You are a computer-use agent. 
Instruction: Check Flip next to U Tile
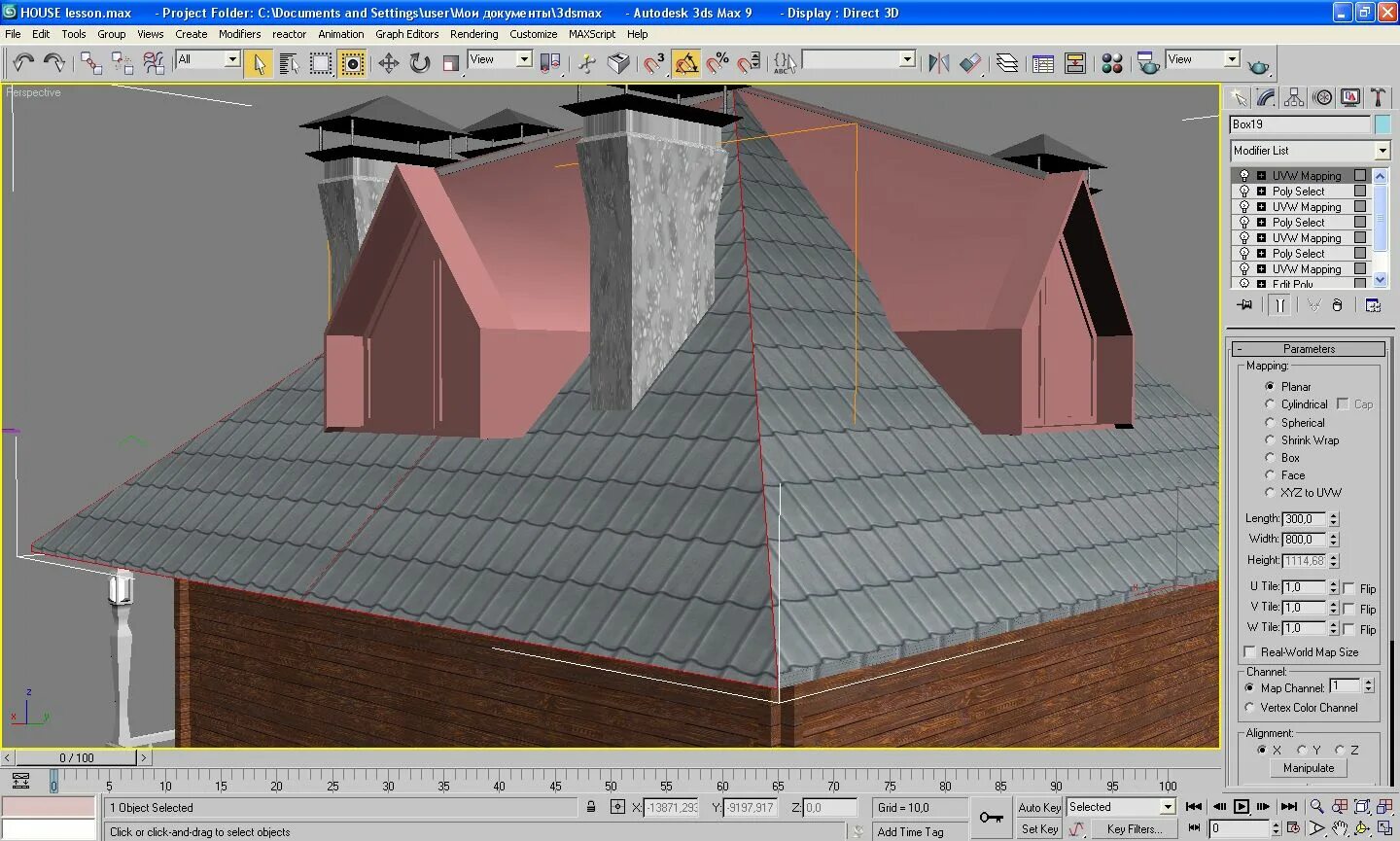click(1348, 587)
